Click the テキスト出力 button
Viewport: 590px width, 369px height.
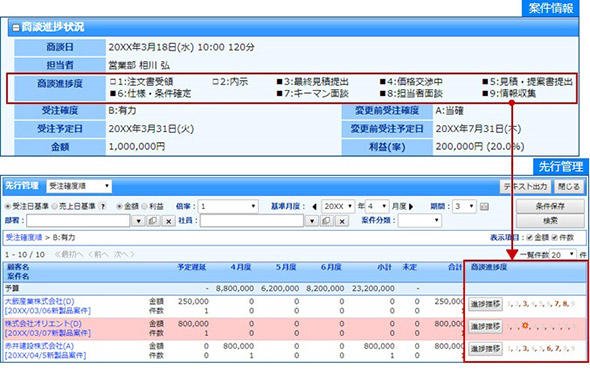525,186
